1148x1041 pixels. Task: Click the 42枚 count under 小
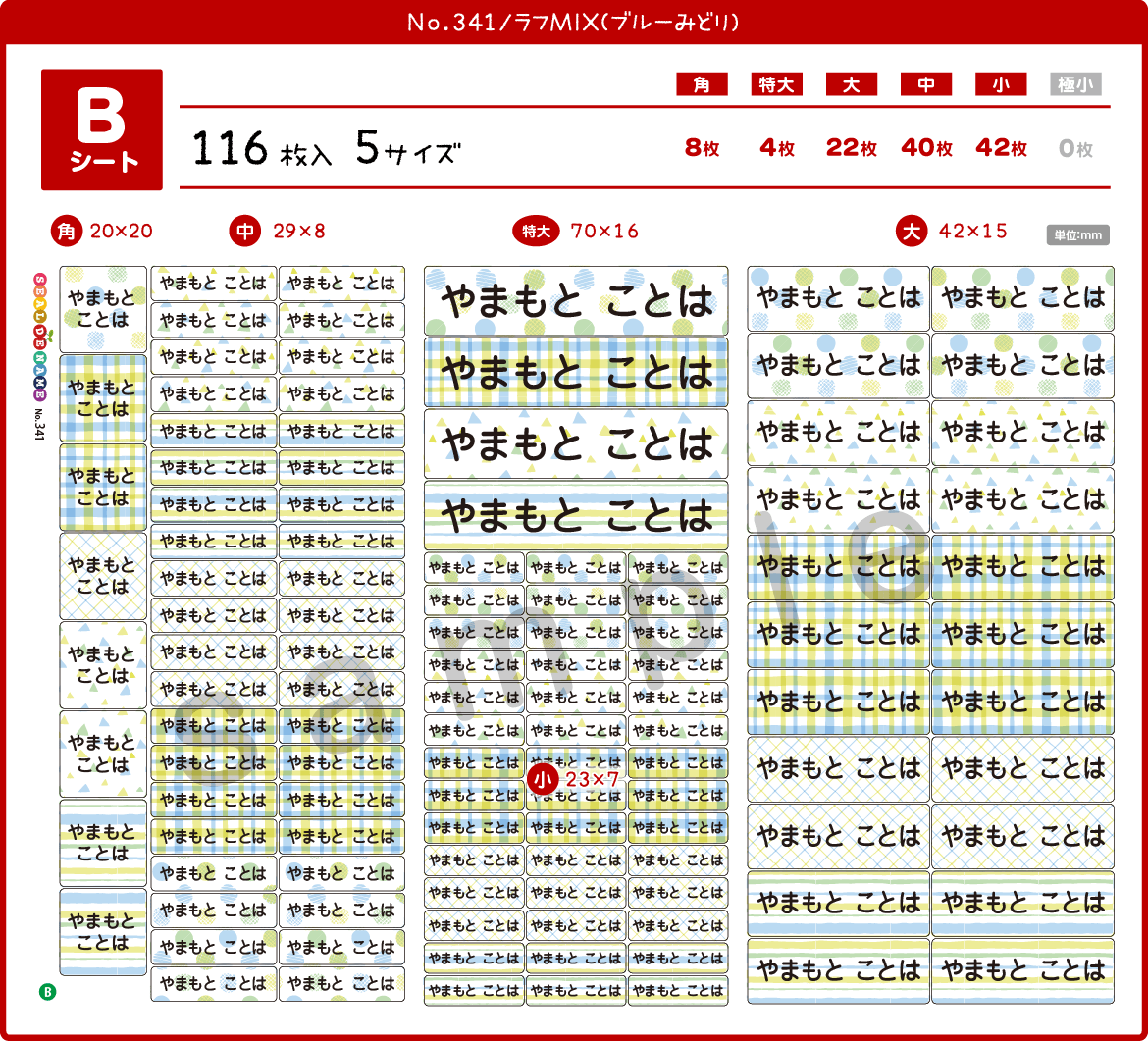1002,148
